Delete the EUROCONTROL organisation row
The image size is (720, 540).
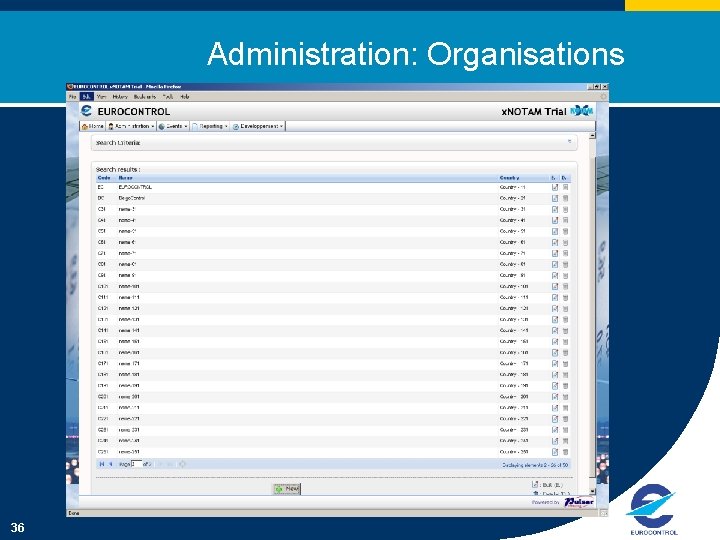565,187
